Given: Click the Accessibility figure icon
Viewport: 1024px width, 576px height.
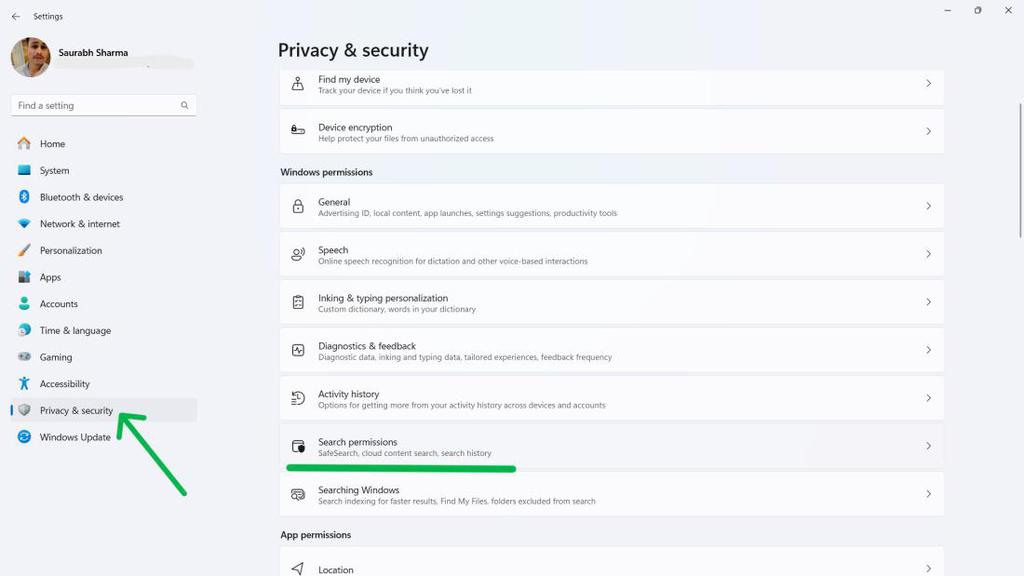Looking at the screenshot, I should tap(24, 384).
